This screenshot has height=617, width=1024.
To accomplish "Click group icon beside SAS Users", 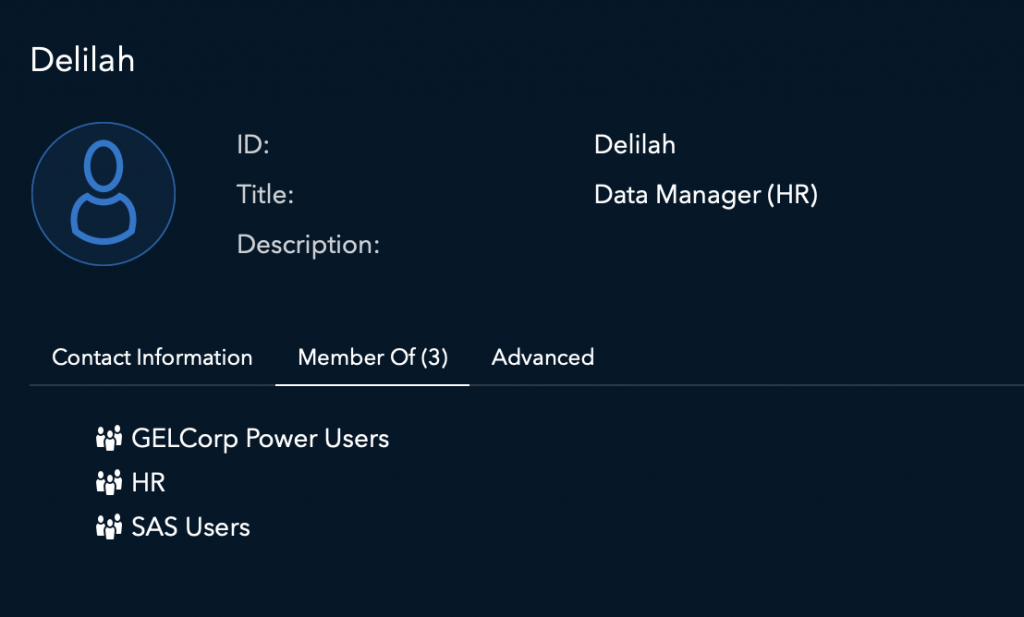I will point(107,527).
